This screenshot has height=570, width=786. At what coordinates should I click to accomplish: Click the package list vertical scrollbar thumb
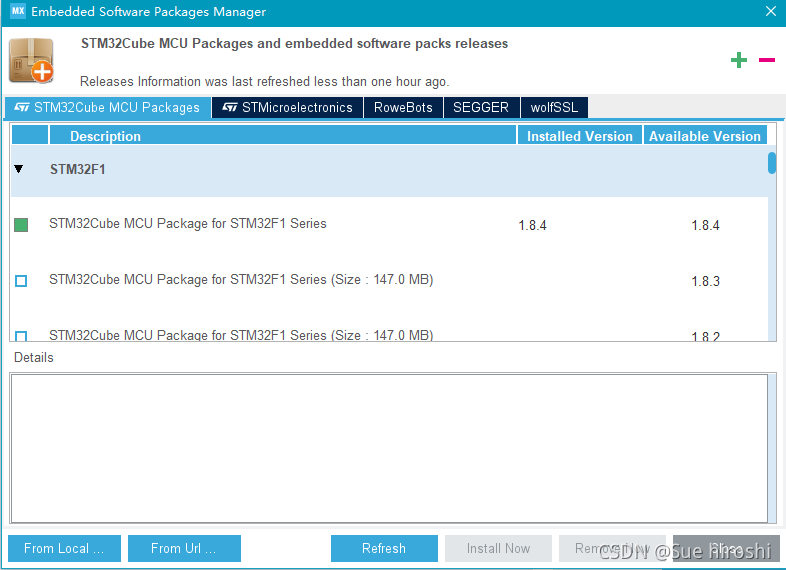coord(772,163)
